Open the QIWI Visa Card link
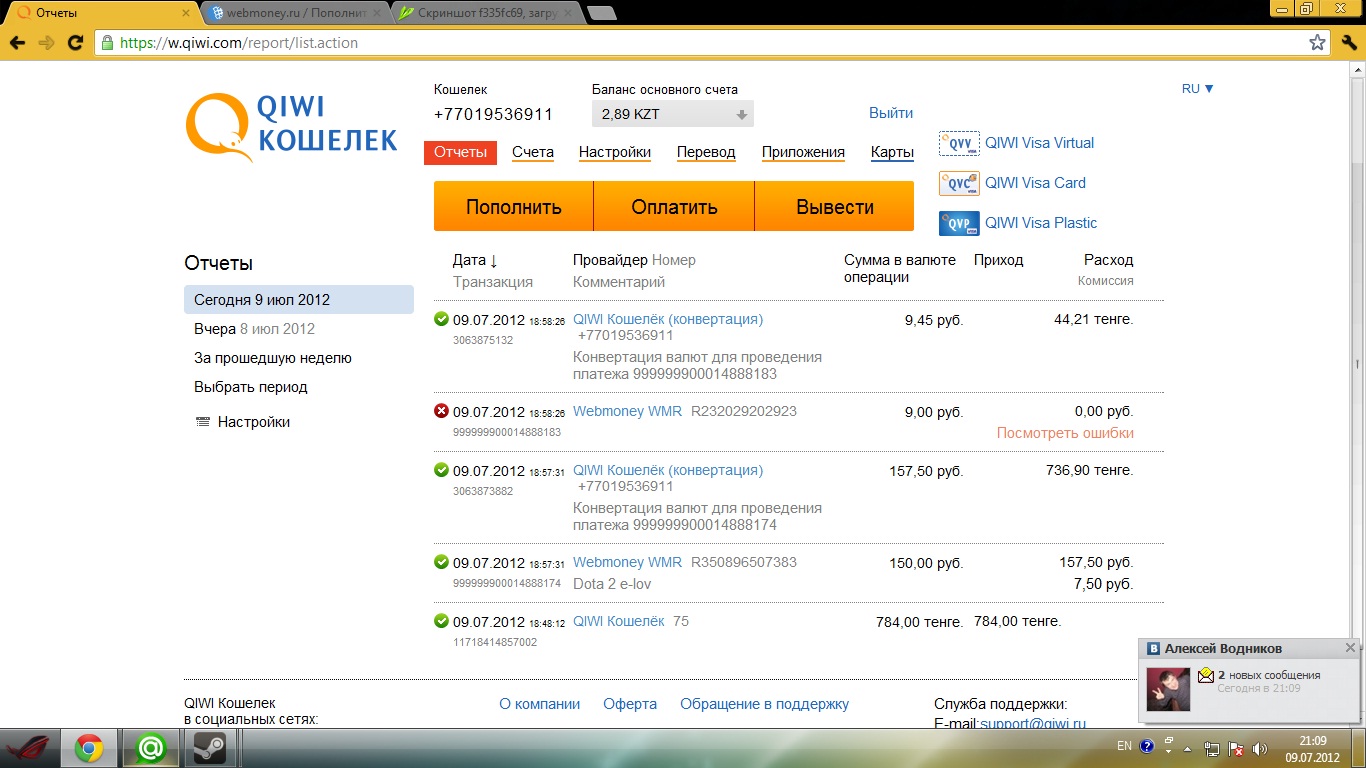The height and width of the screenshot is (768, 1366). tap(1035, 183)
